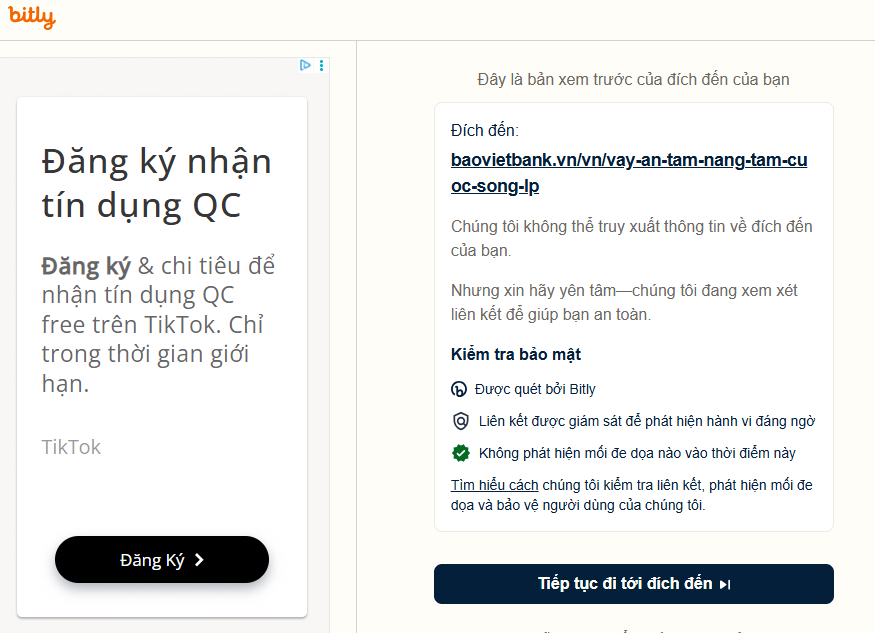Click the 'Đây là bản xem trước' heading
This screenshot has width=875, height=633.
click(x=633, y=79)
